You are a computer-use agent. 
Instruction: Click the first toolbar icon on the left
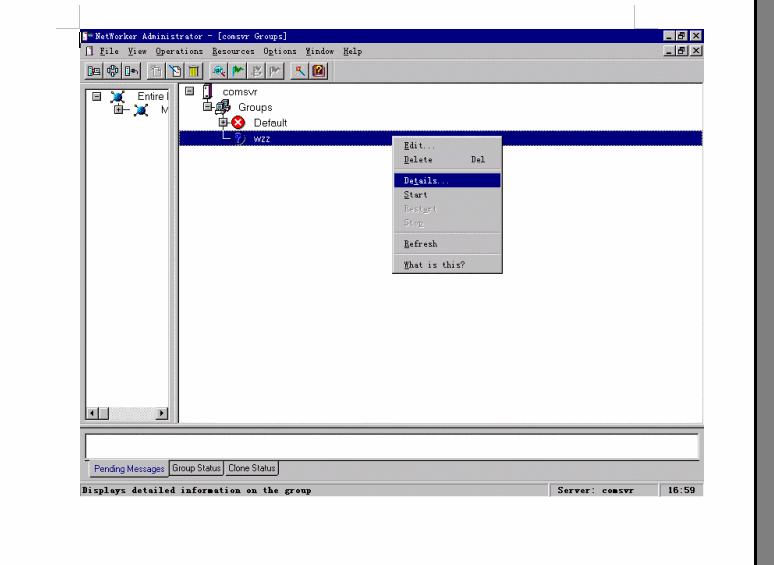(x=94, y=71)
